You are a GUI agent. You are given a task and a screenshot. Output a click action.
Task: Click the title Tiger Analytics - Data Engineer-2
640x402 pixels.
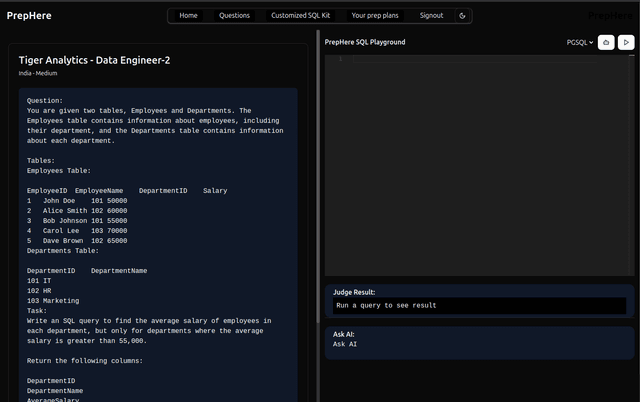(x=94, y=60)
